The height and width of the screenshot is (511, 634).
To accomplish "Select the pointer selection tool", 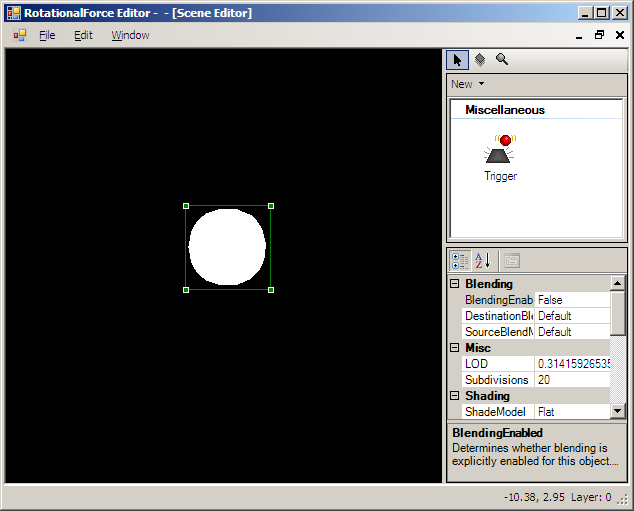I will (457, 60).
